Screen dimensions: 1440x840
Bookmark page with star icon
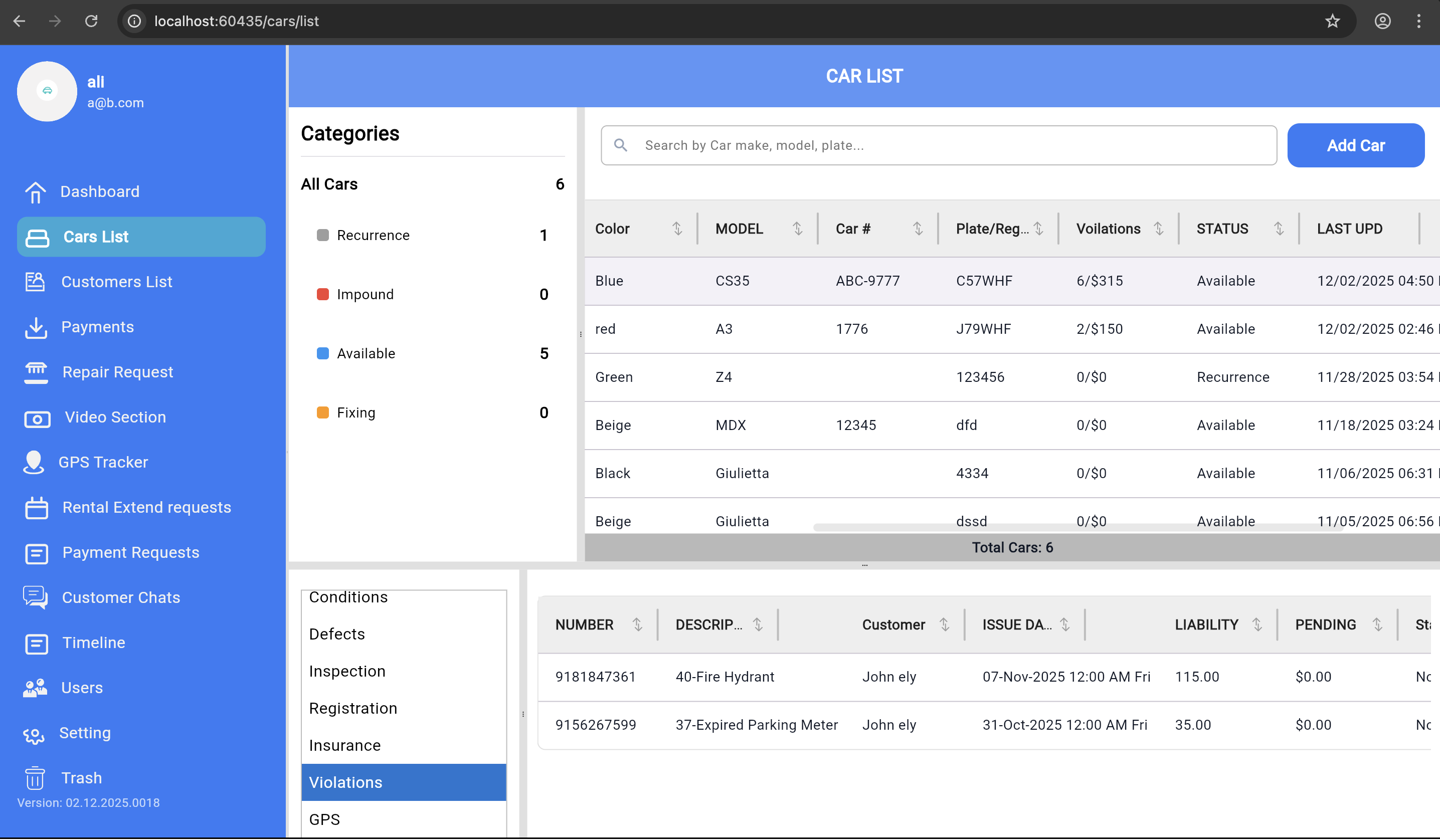(1332, 21)
